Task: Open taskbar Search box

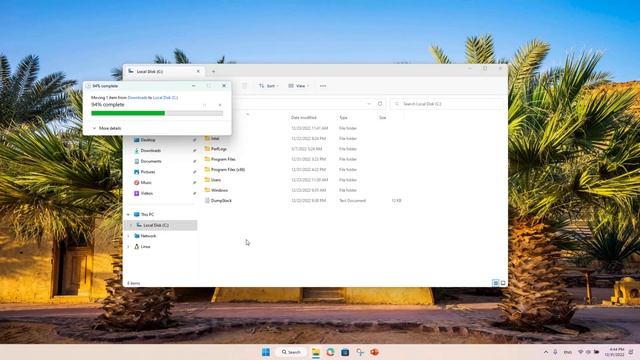Action: (291, 352)
